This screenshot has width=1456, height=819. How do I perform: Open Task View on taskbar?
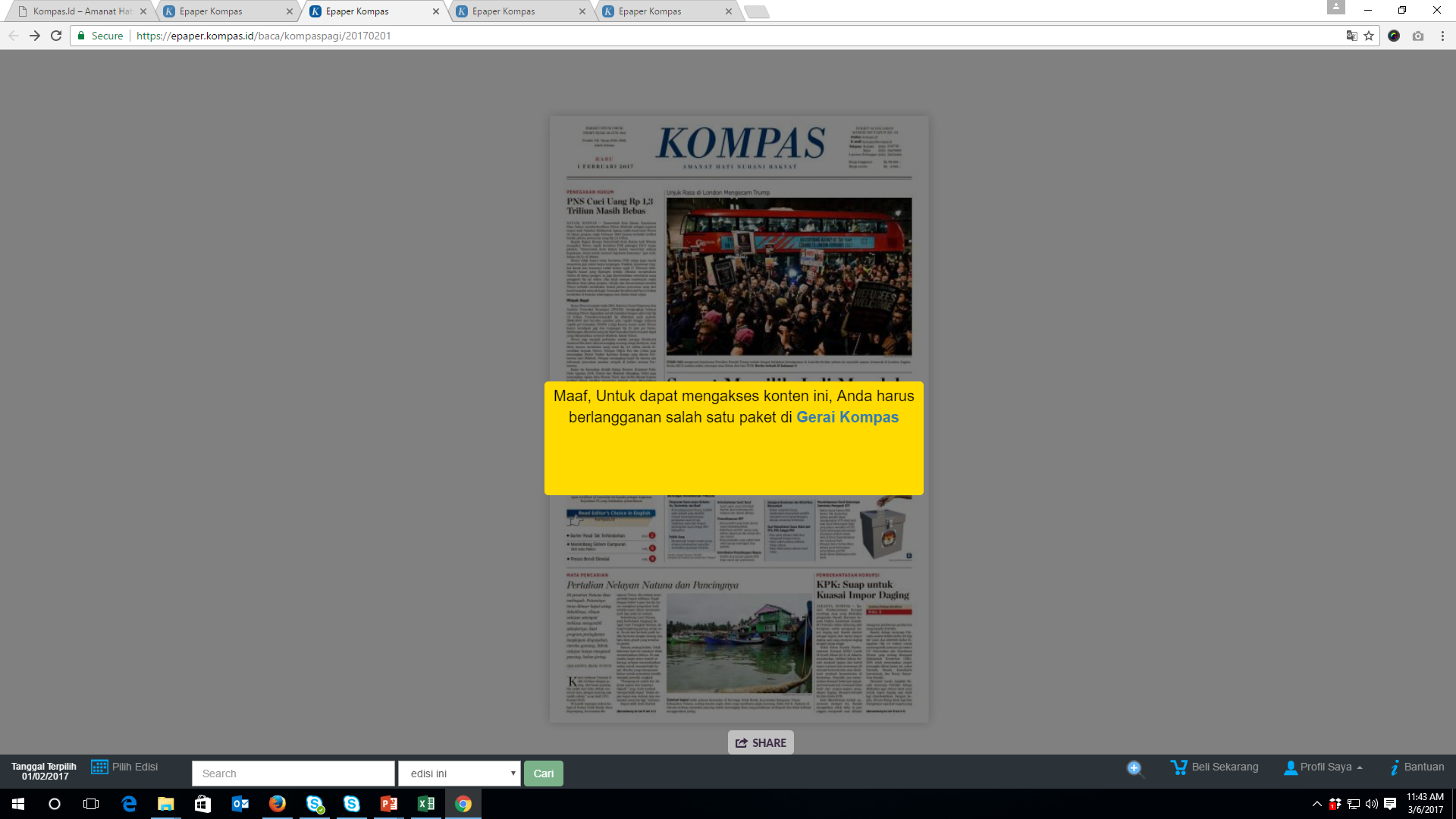[91, 804]
